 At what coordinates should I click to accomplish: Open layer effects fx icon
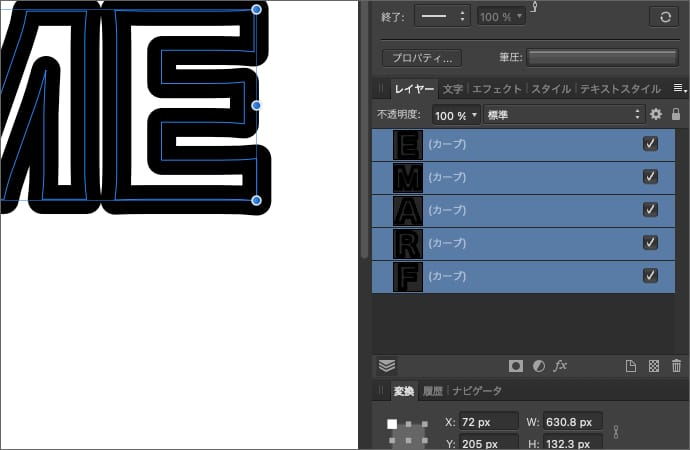560,366
